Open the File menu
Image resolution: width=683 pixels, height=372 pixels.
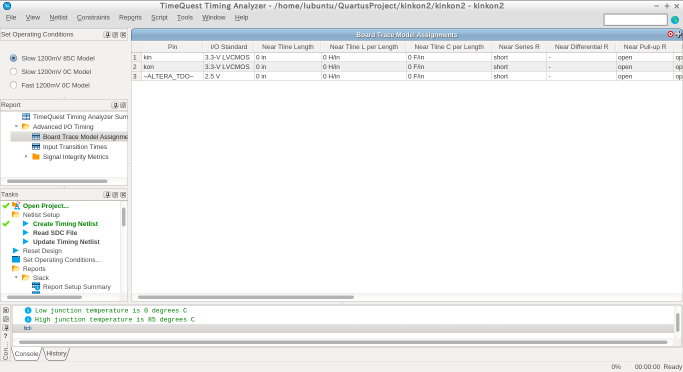(11, 17)
